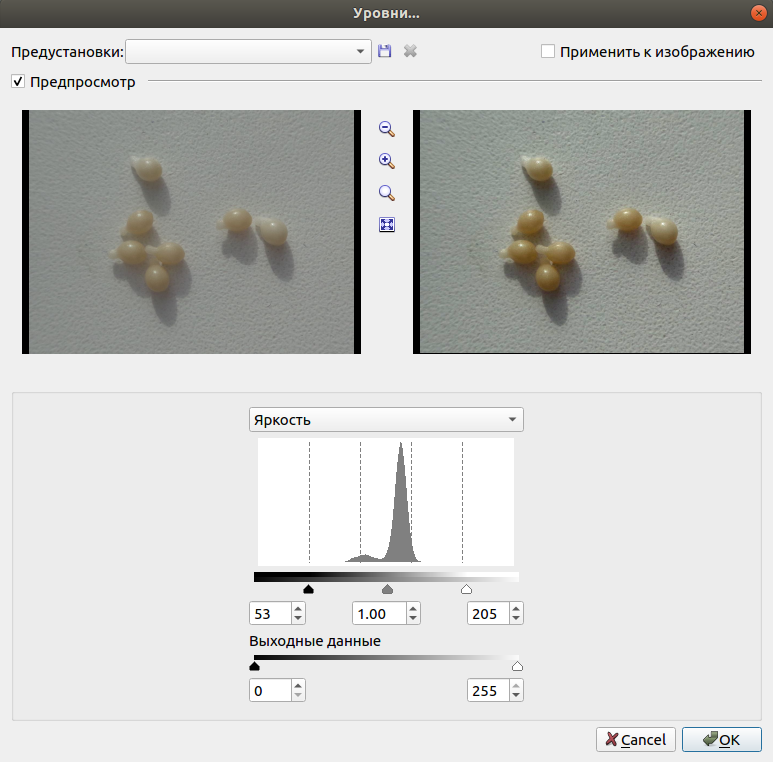The image size is (773, 762).
Task: Click the black input level slider handle
Action: (x=308, y=590)
